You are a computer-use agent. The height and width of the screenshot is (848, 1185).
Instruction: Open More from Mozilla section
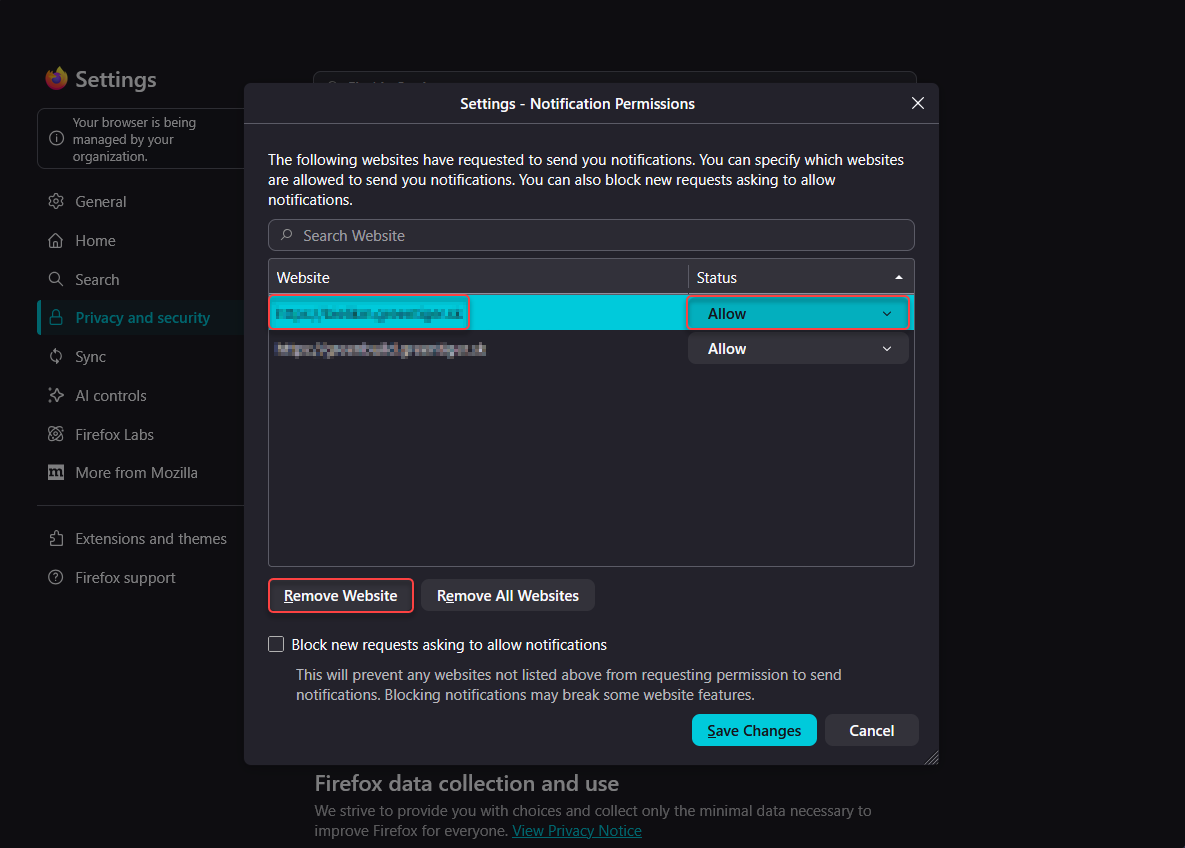(136, 472)
